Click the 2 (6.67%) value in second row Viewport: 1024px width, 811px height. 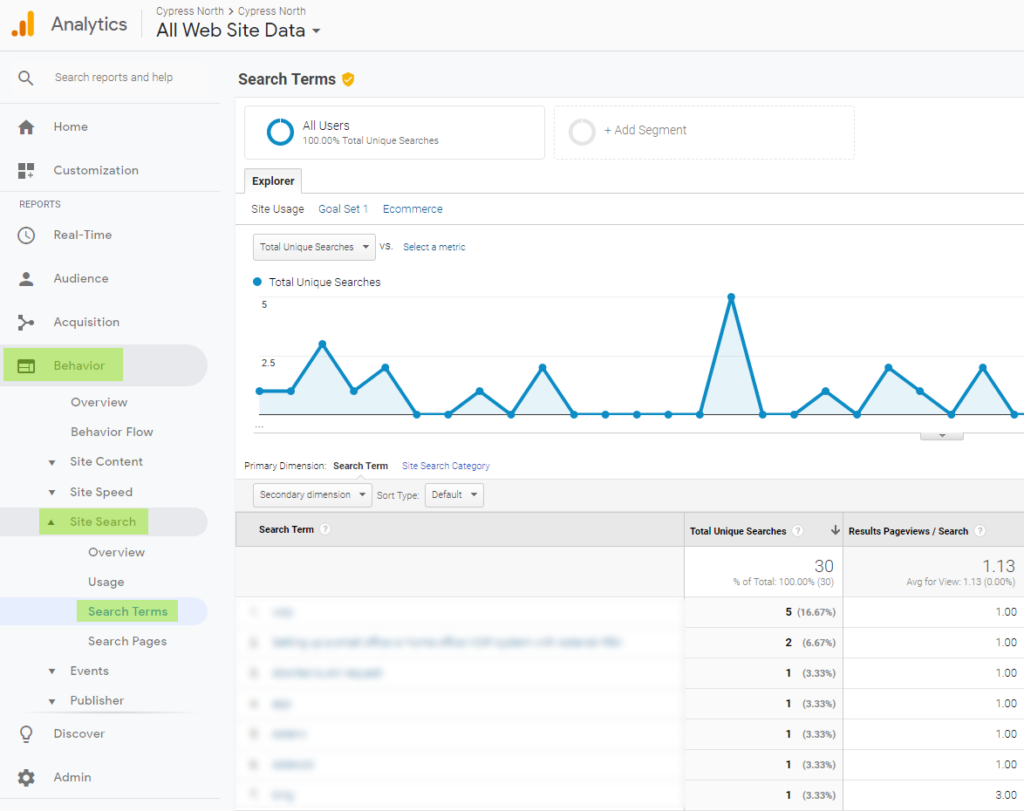coord(810,643)
